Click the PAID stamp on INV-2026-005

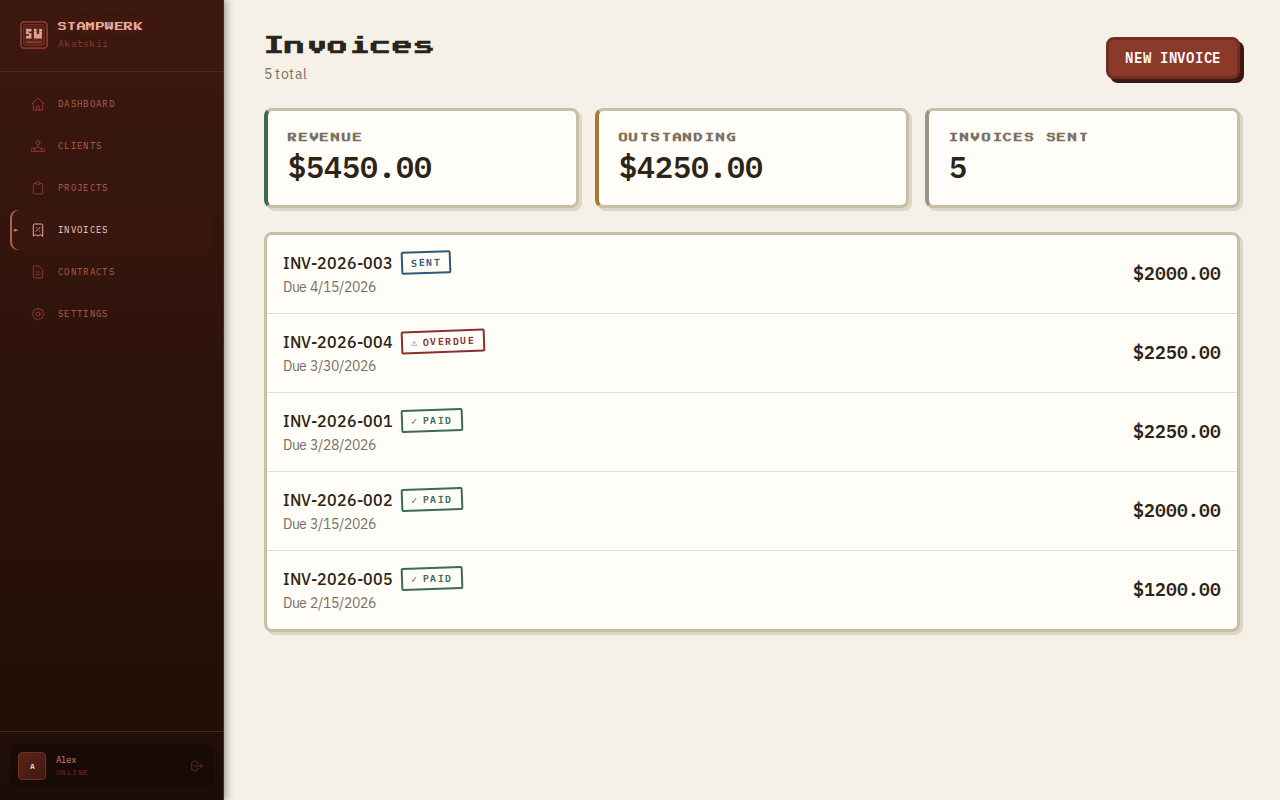432,578
